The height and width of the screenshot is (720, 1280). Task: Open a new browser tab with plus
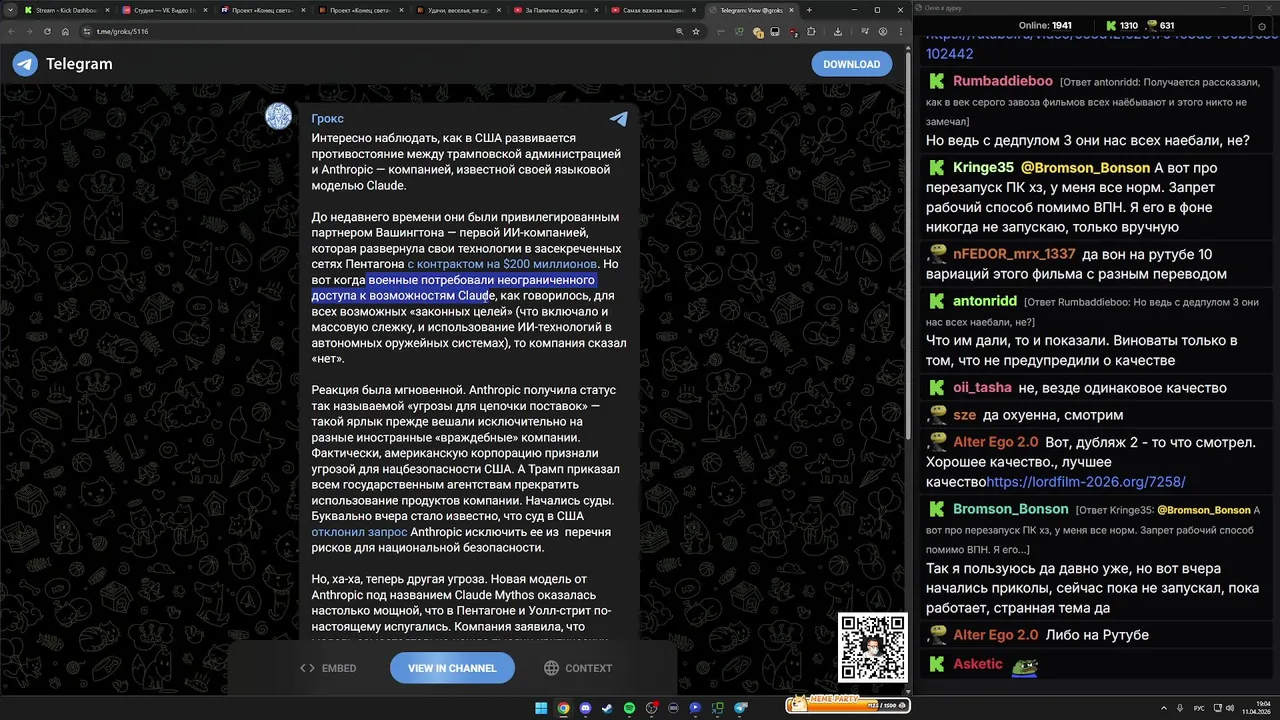click(x=809, y=10)
